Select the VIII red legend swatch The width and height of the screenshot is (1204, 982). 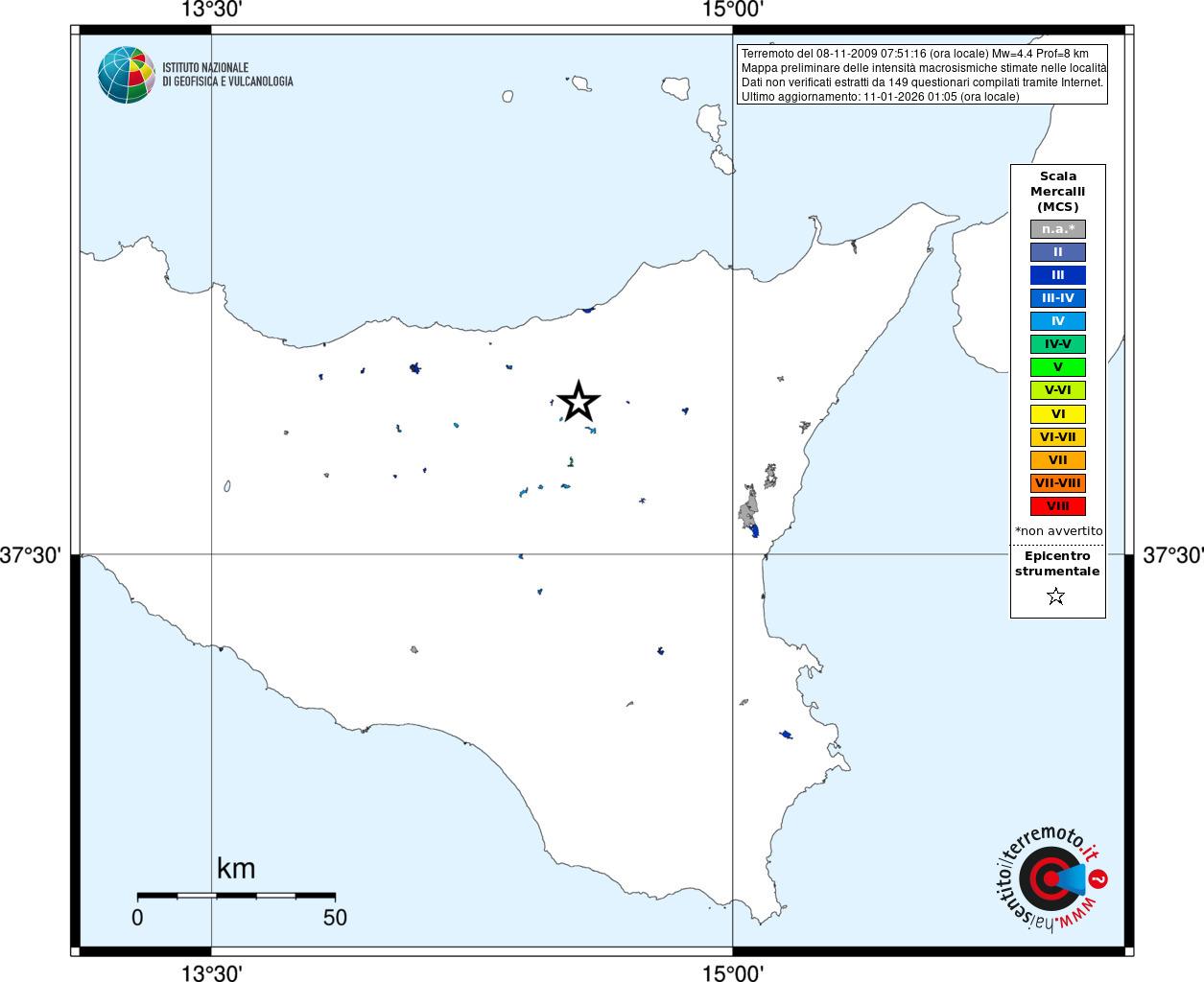point(1058,506)
